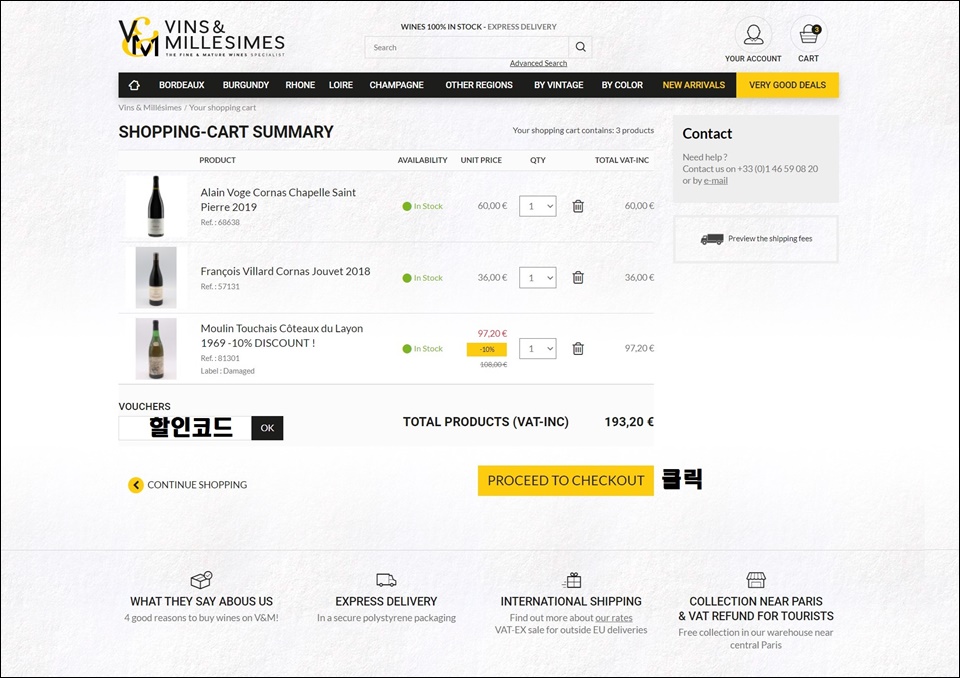Image resolution: width=960 pixels, height=678 pixels.
Task: Click the 193,20 € total amount
Action: pyautogui.click(x=629, y=422)
